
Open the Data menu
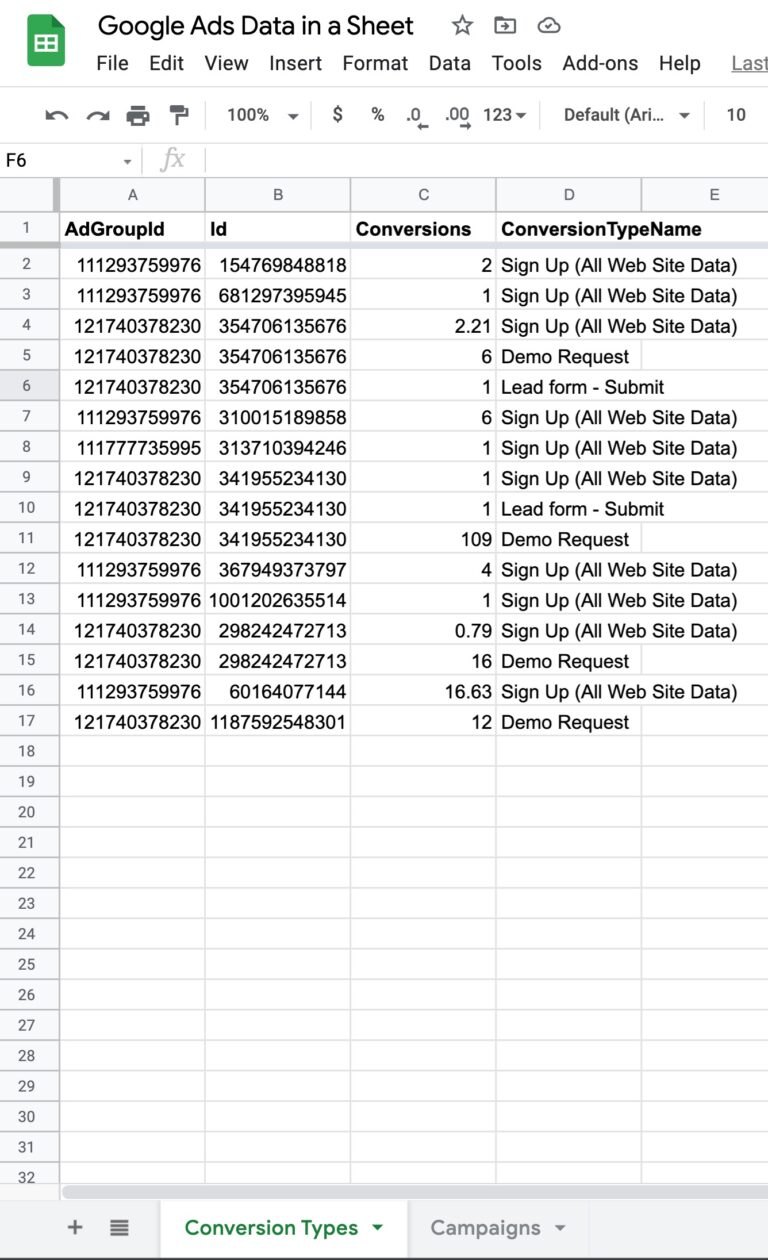pyautogui.click(x=450, y=63)
